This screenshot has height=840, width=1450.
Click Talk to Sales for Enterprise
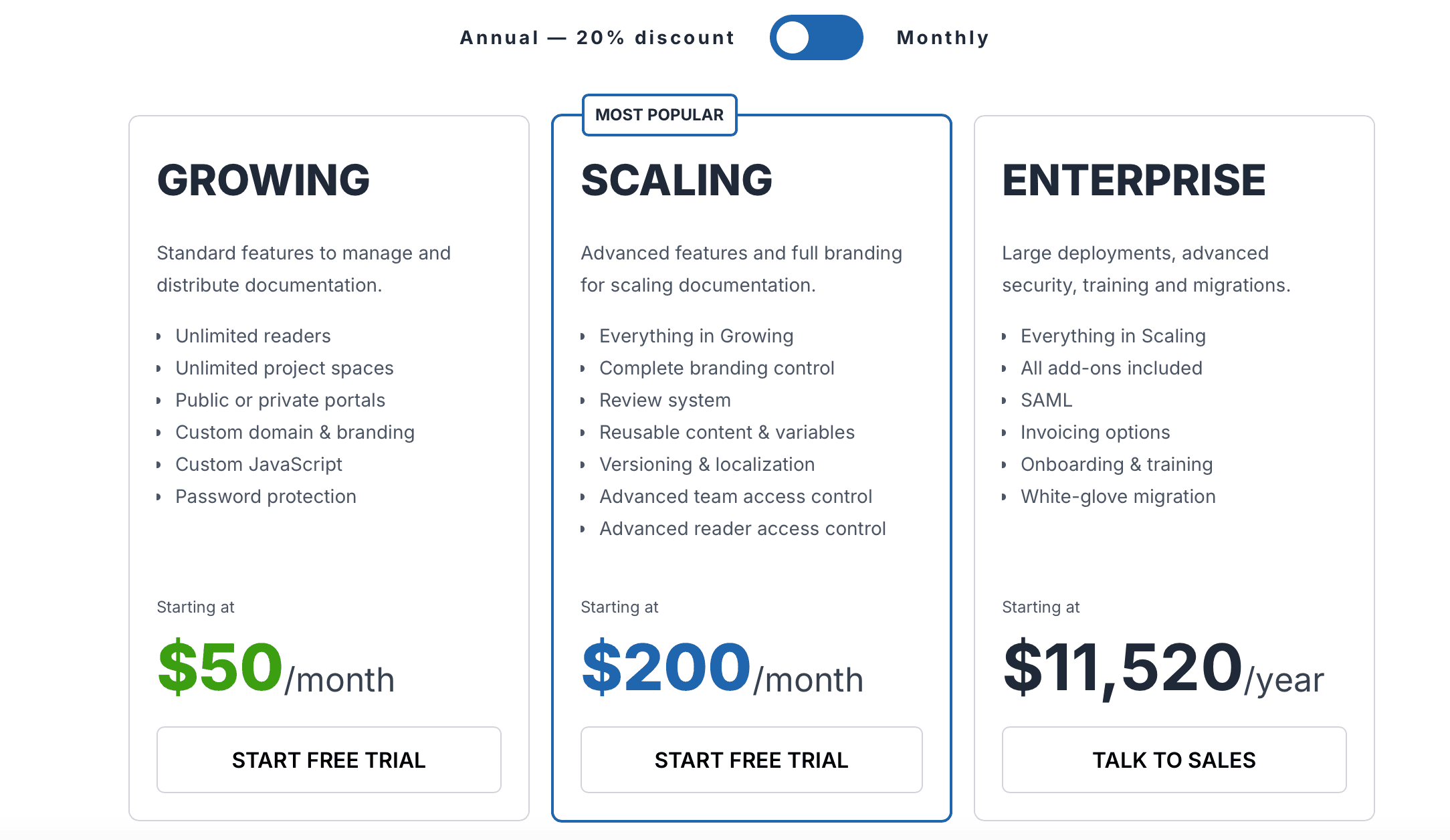click(x=1174, y=760)
